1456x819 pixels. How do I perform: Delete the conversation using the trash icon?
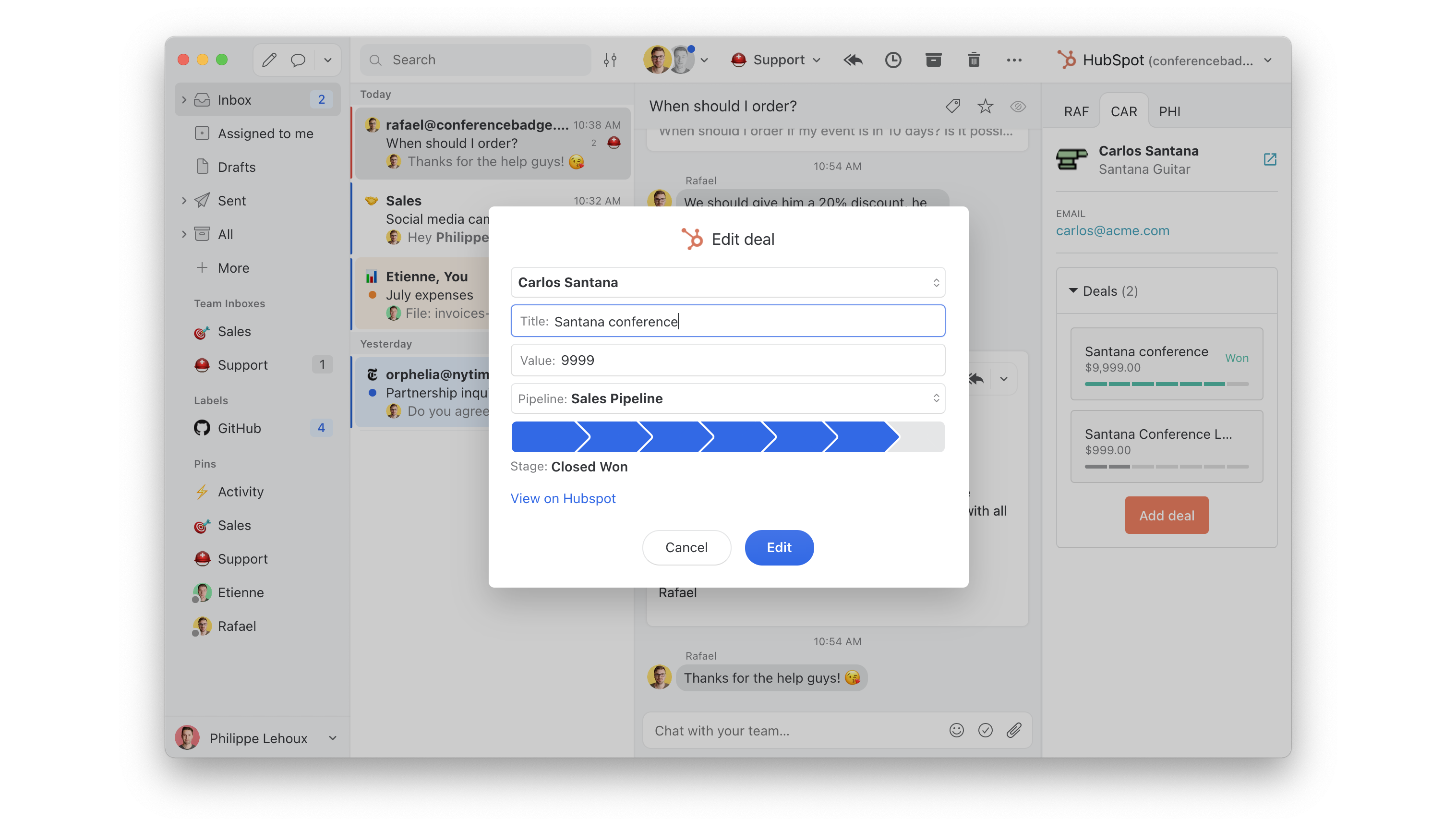[973, 60]
